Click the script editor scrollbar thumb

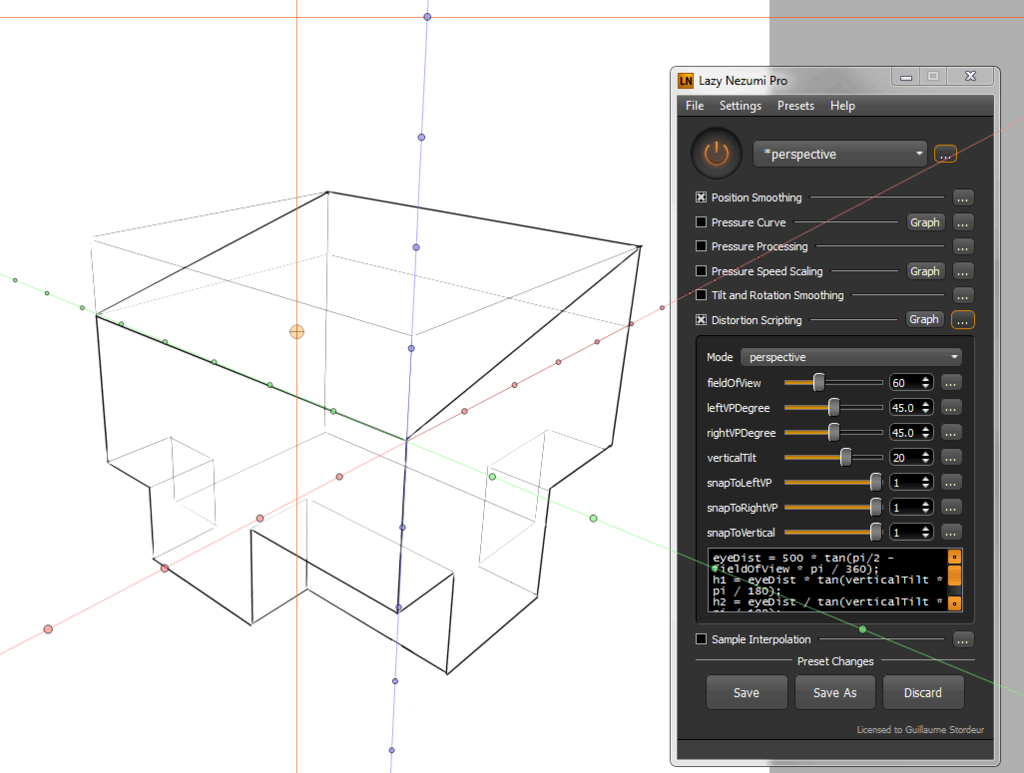click(x=954, y=576)
